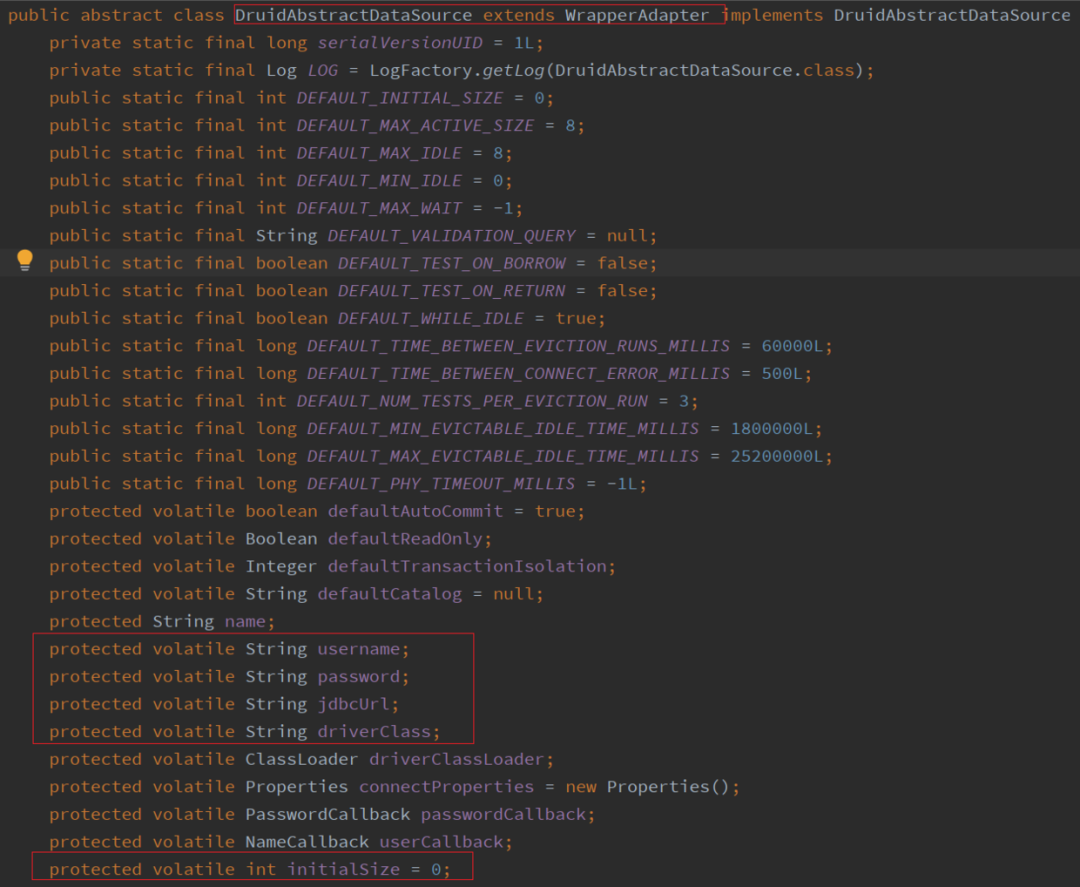The width and height of the screenshot is (1080, 887).
Task: Click DEFAULT_VALIDATION_QUERY constant
Action: 451,236
